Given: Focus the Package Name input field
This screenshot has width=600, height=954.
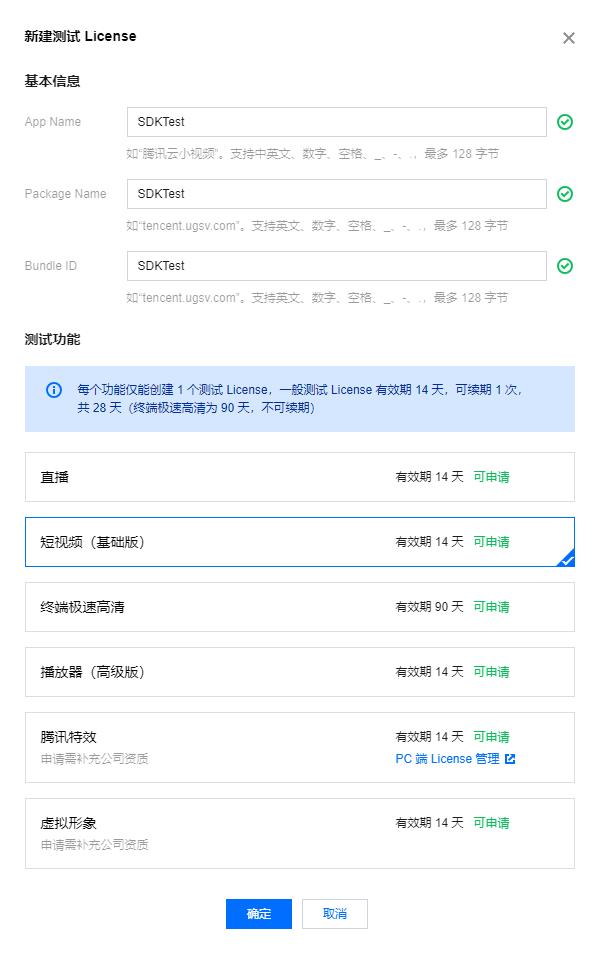Looking at the screenshot, I should click(337, 194).
